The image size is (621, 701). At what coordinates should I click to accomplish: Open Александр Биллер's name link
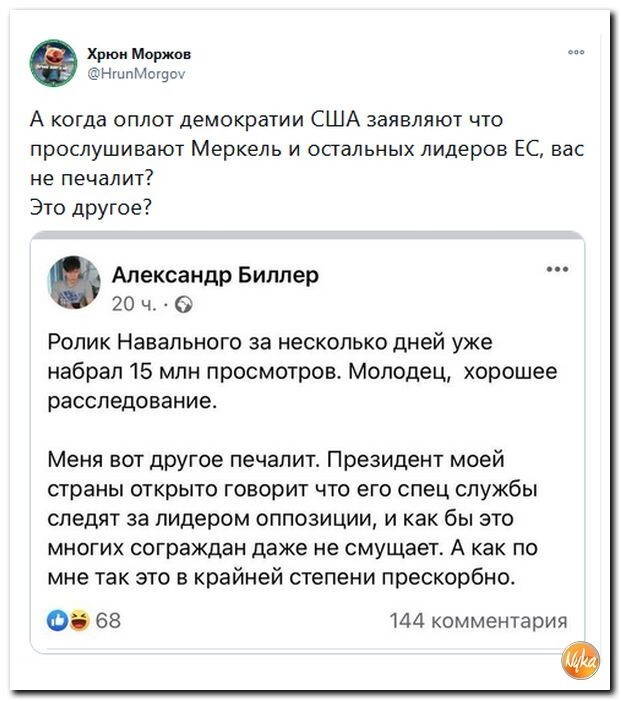(215, 275)
